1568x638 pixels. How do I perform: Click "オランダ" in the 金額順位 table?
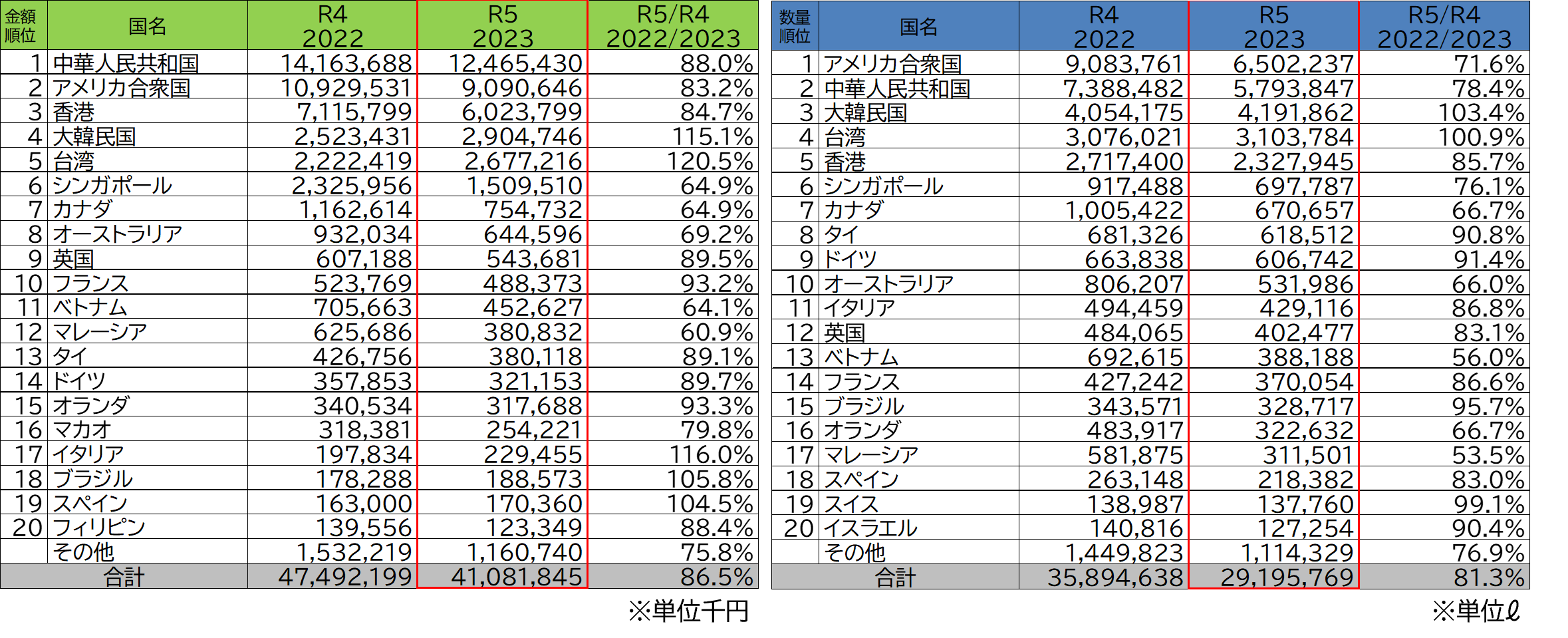point(148,405)
